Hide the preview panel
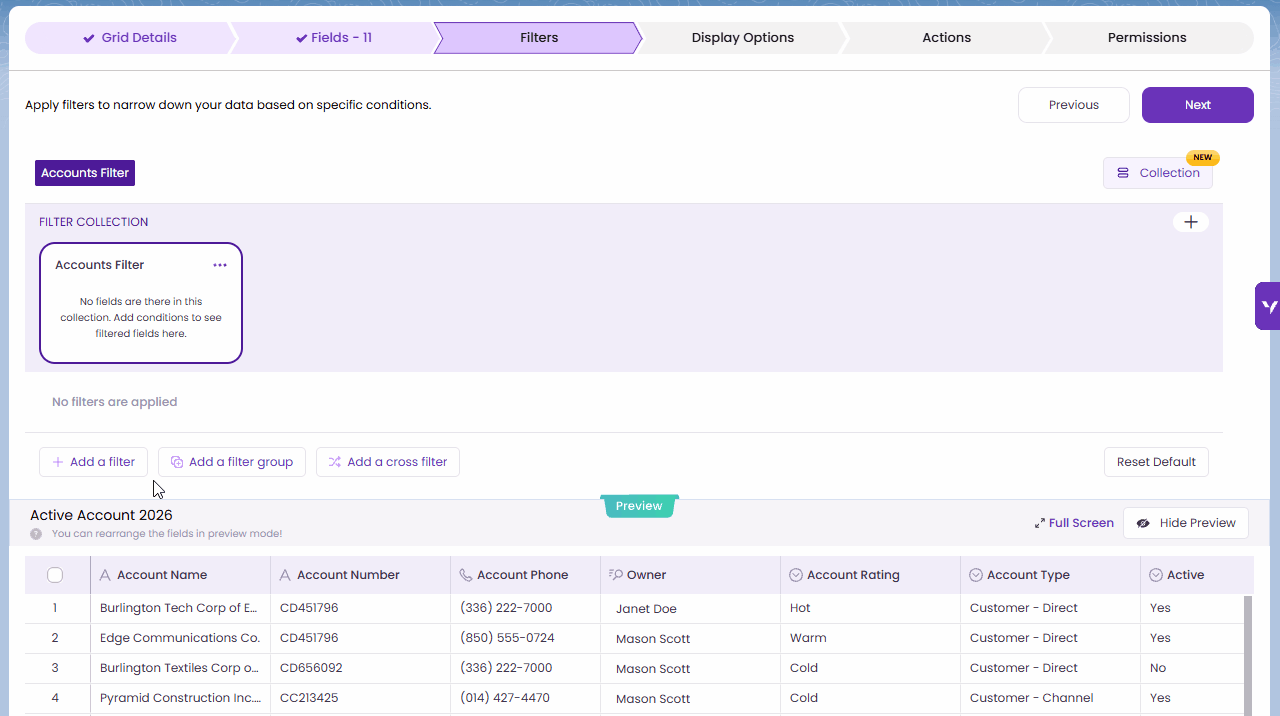Screen dimensions: 1280x716 pyautogui.click(x=1185, y=523)
